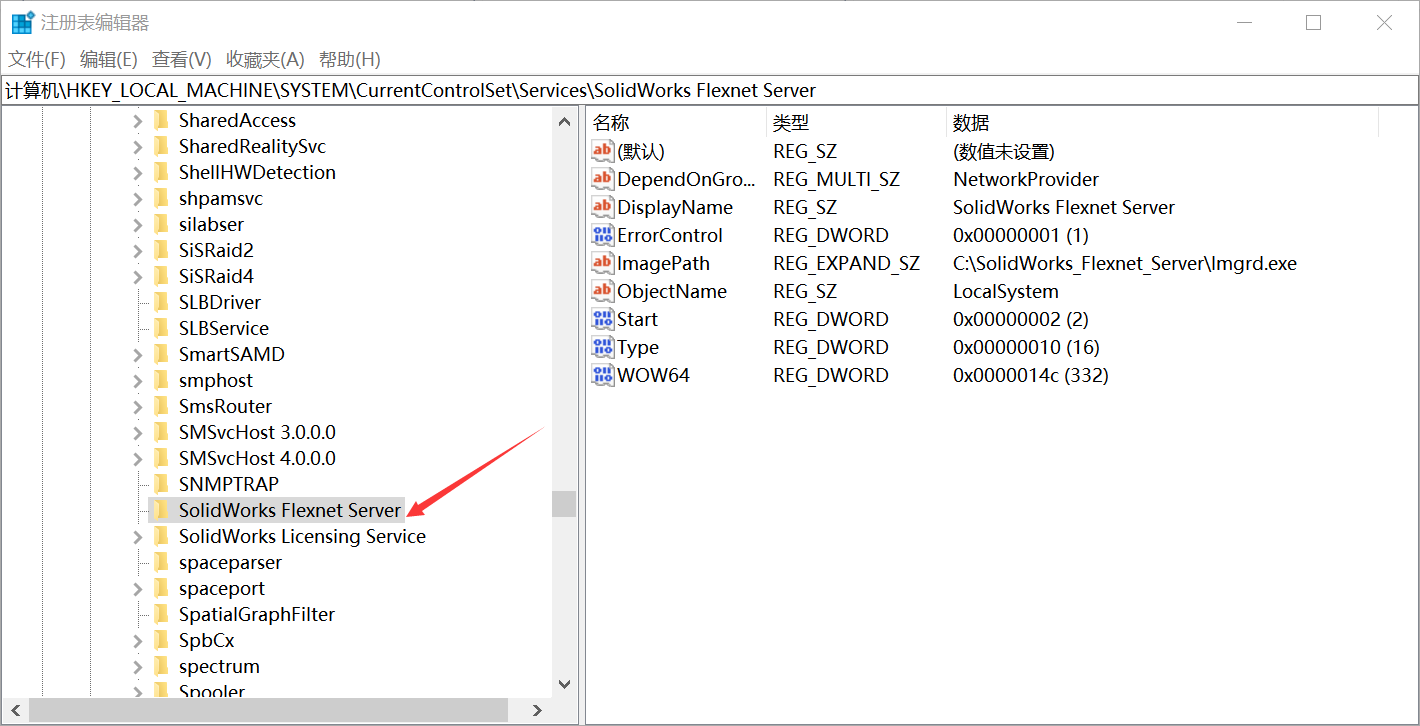Expand the SmsRouter key
This screenshot has width=1420, height=726.
tap(138, 407)
